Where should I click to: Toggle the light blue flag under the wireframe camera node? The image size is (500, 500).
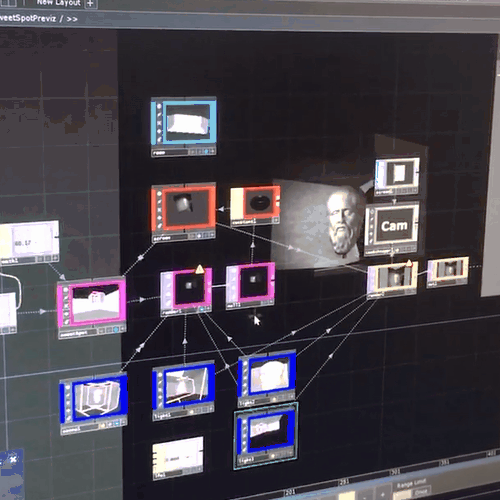117,424
